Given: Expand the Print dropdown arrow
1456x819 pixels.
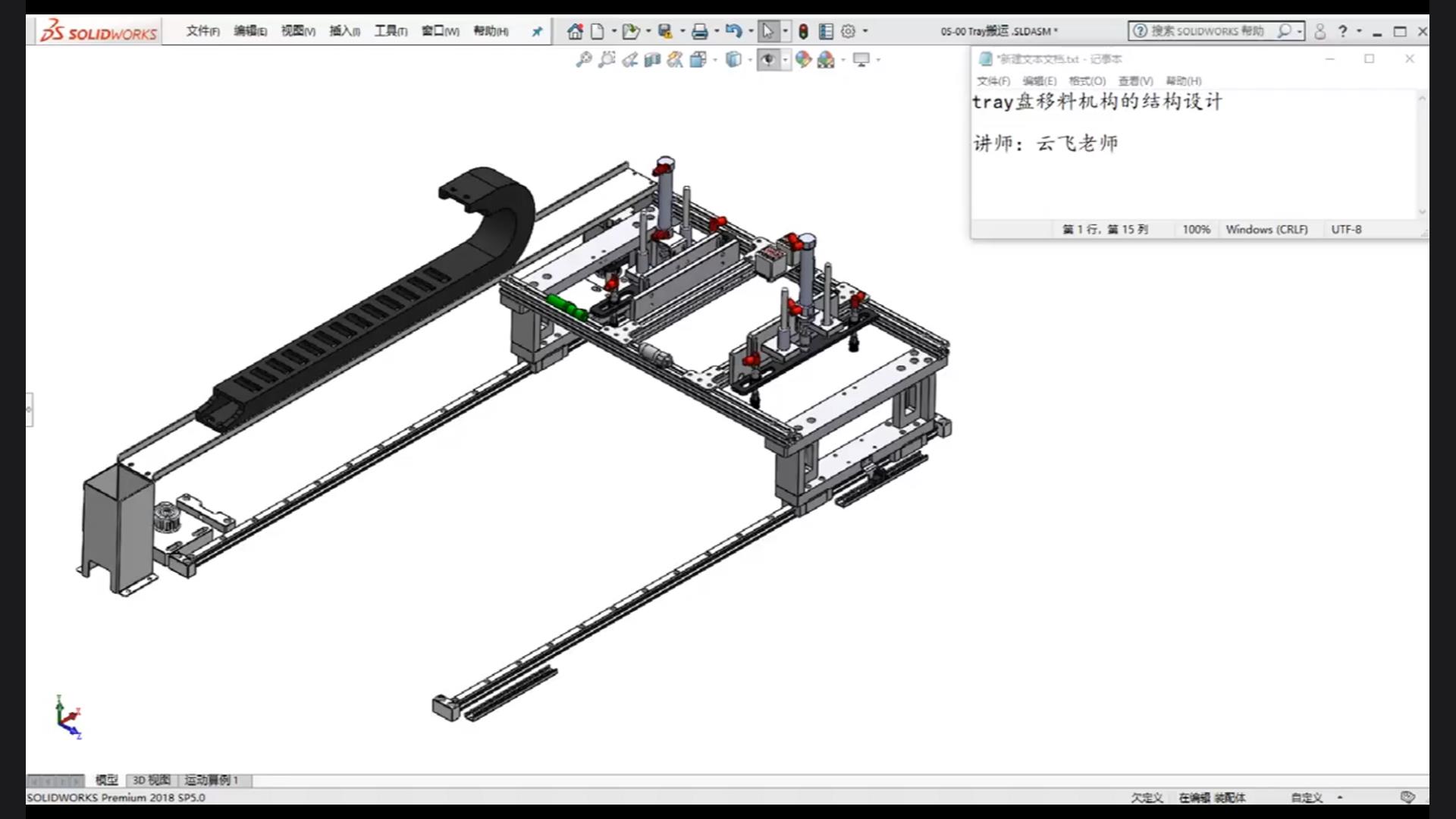Looking at the screenshot, I should point(717,31).
